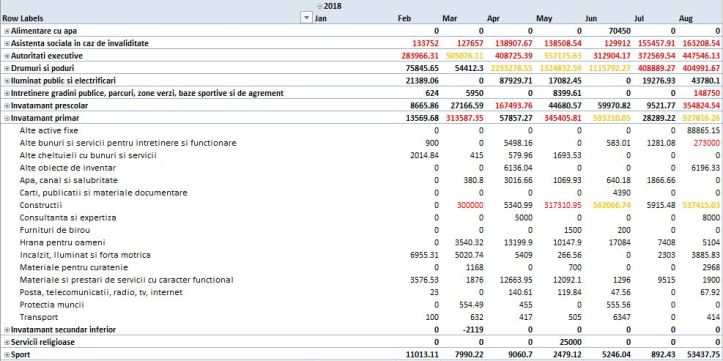This screenshot has width=723, height=361.
Task: Click value 8000 in Consultanta si expertiza row
Action: click(x=711, y=218)
